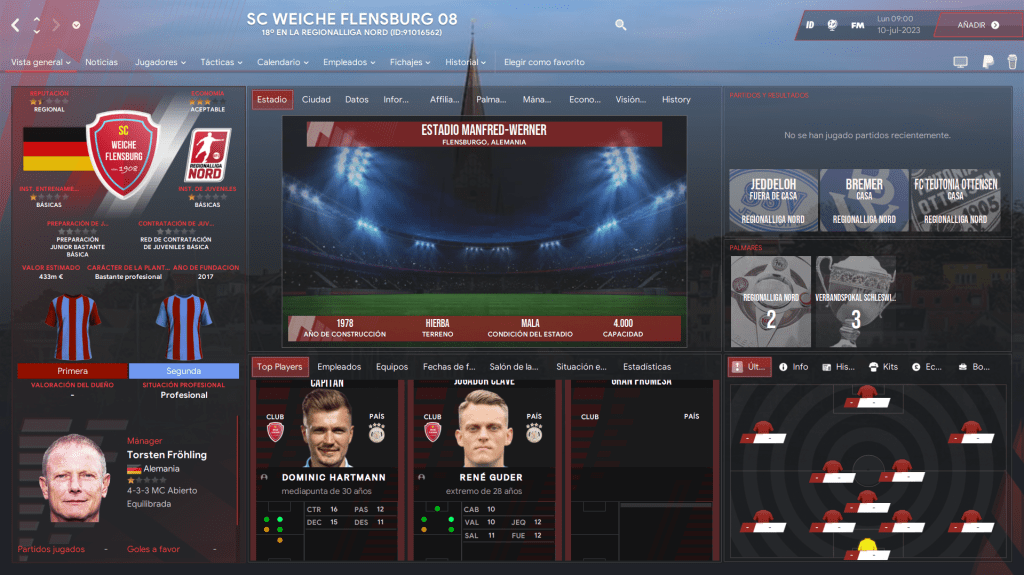1024x575 pixels.
Task: Click the AÑADIR button
Action: [978, 25]
